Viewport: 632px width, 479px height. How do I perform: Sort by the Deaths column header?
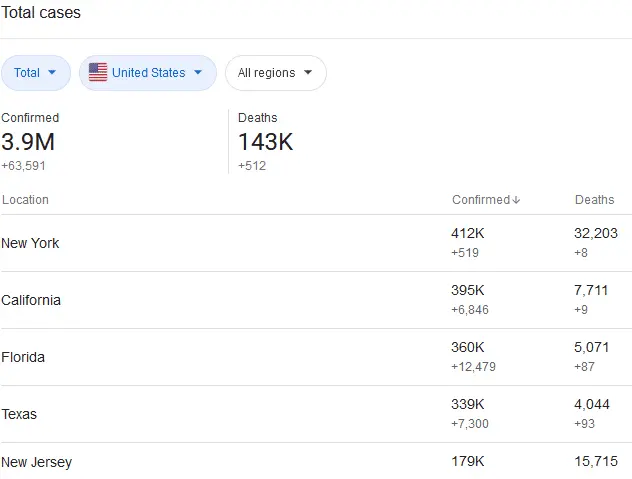tap(594, 200)
